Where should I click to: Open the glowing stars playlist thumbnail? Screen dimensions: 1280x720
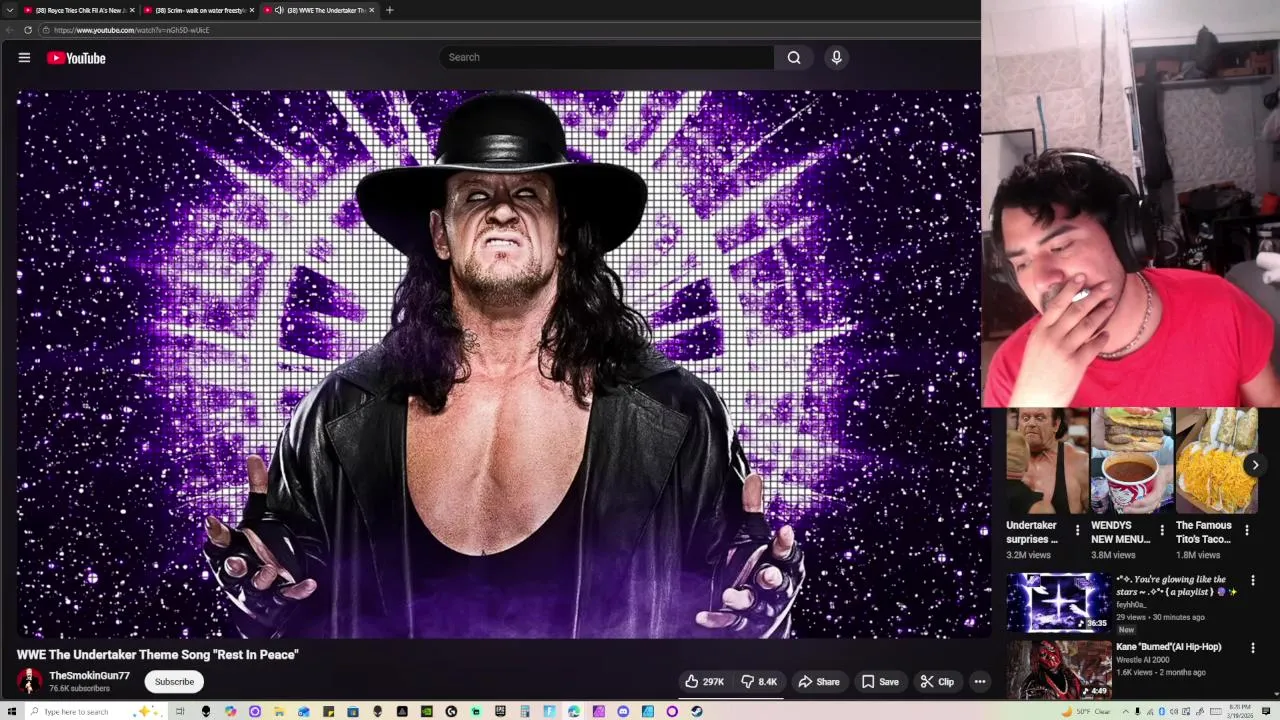[x=1058, y=602]
